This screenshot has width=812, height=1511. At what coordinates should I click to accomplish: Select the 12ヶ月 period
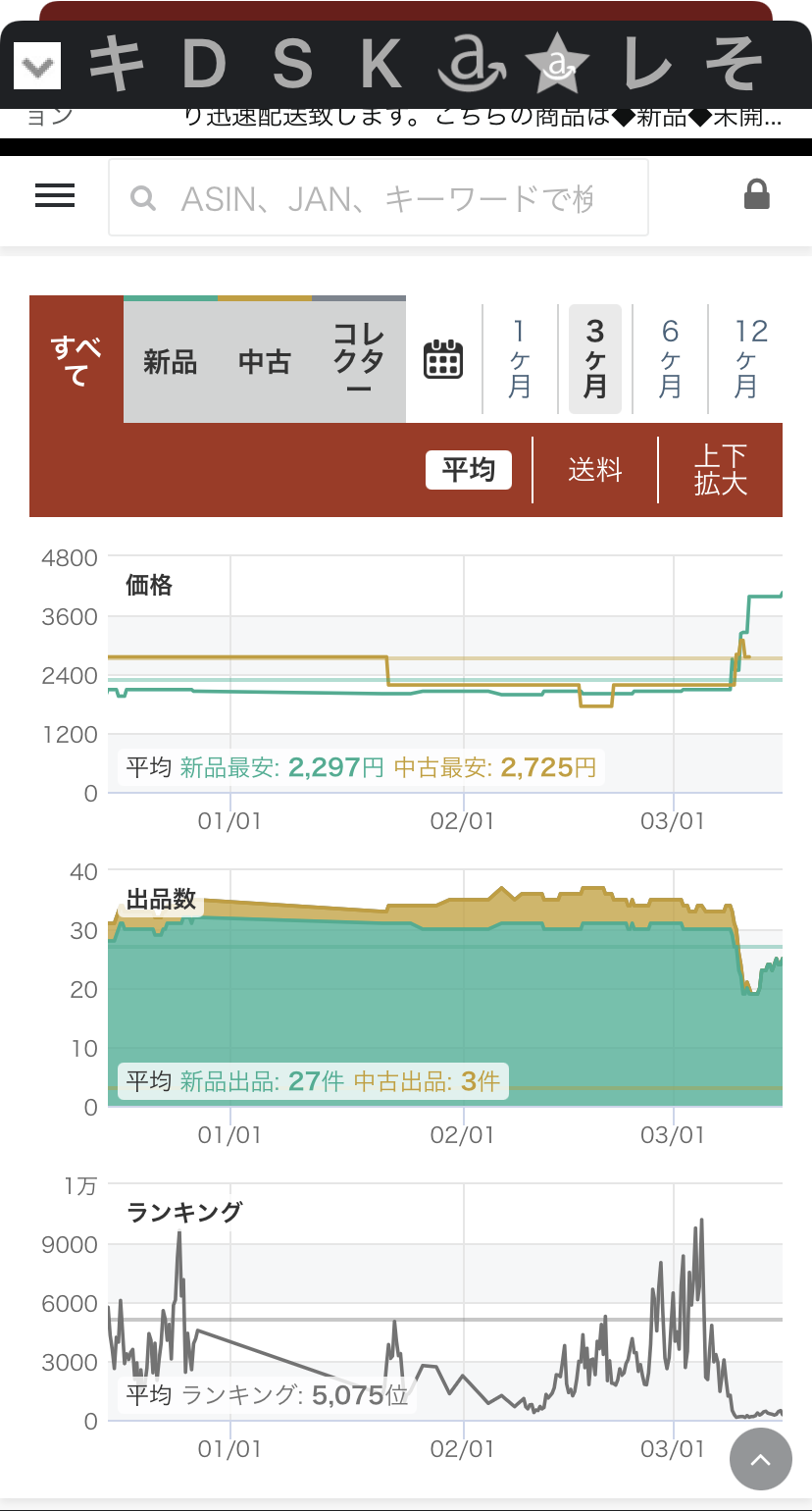(745, 359)
